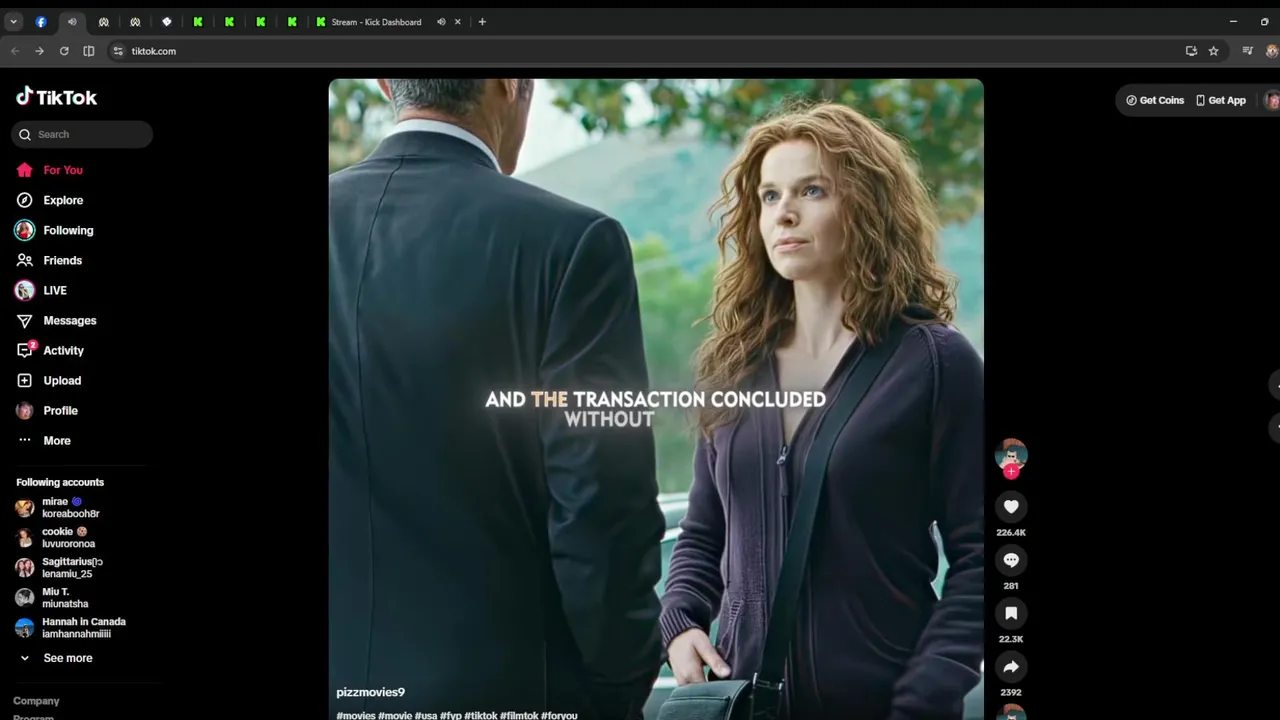
Task: Click the Get App button
Action: 1221,100
